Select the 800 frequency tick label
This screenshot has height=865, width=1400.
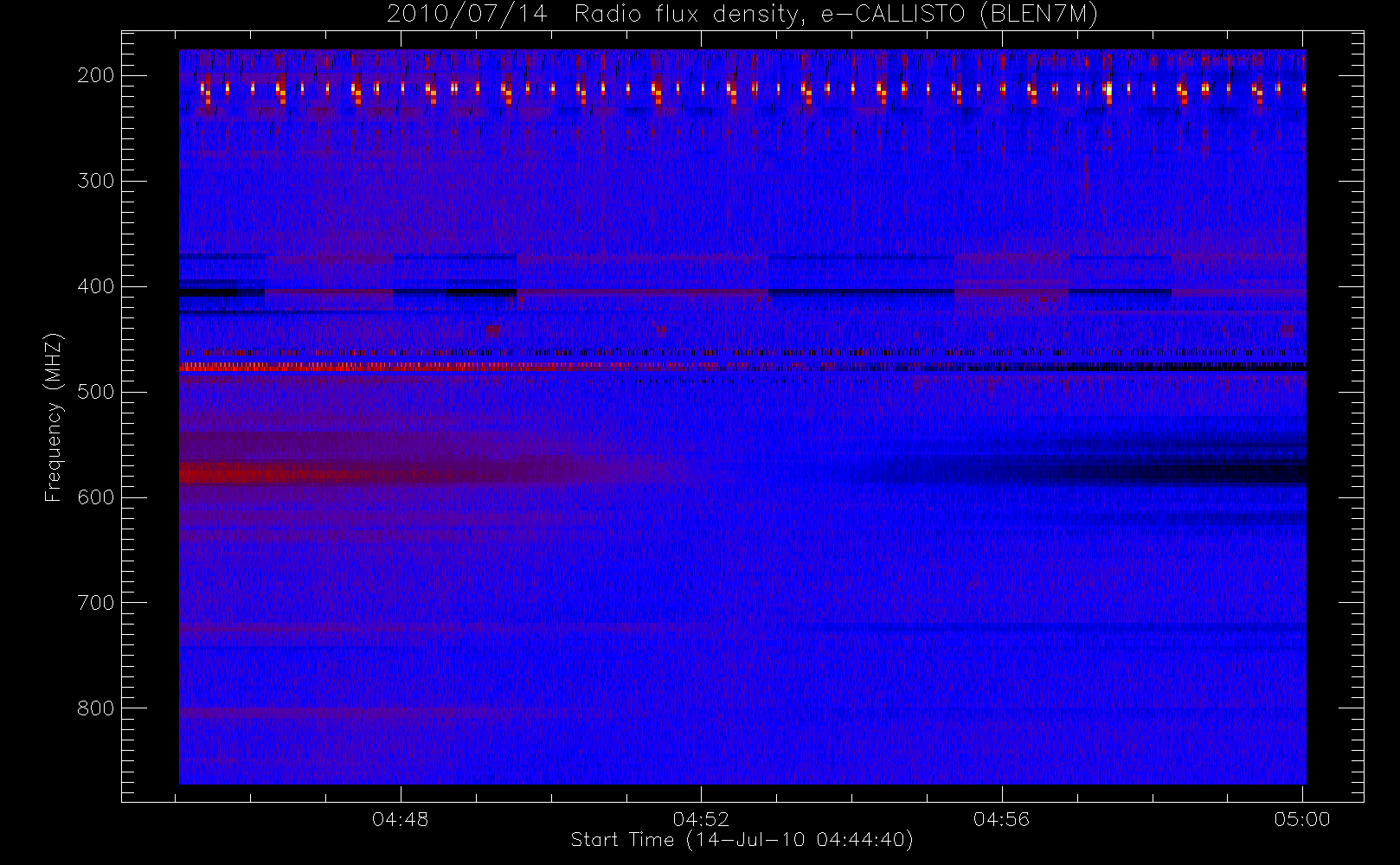[x=96, y=708]
